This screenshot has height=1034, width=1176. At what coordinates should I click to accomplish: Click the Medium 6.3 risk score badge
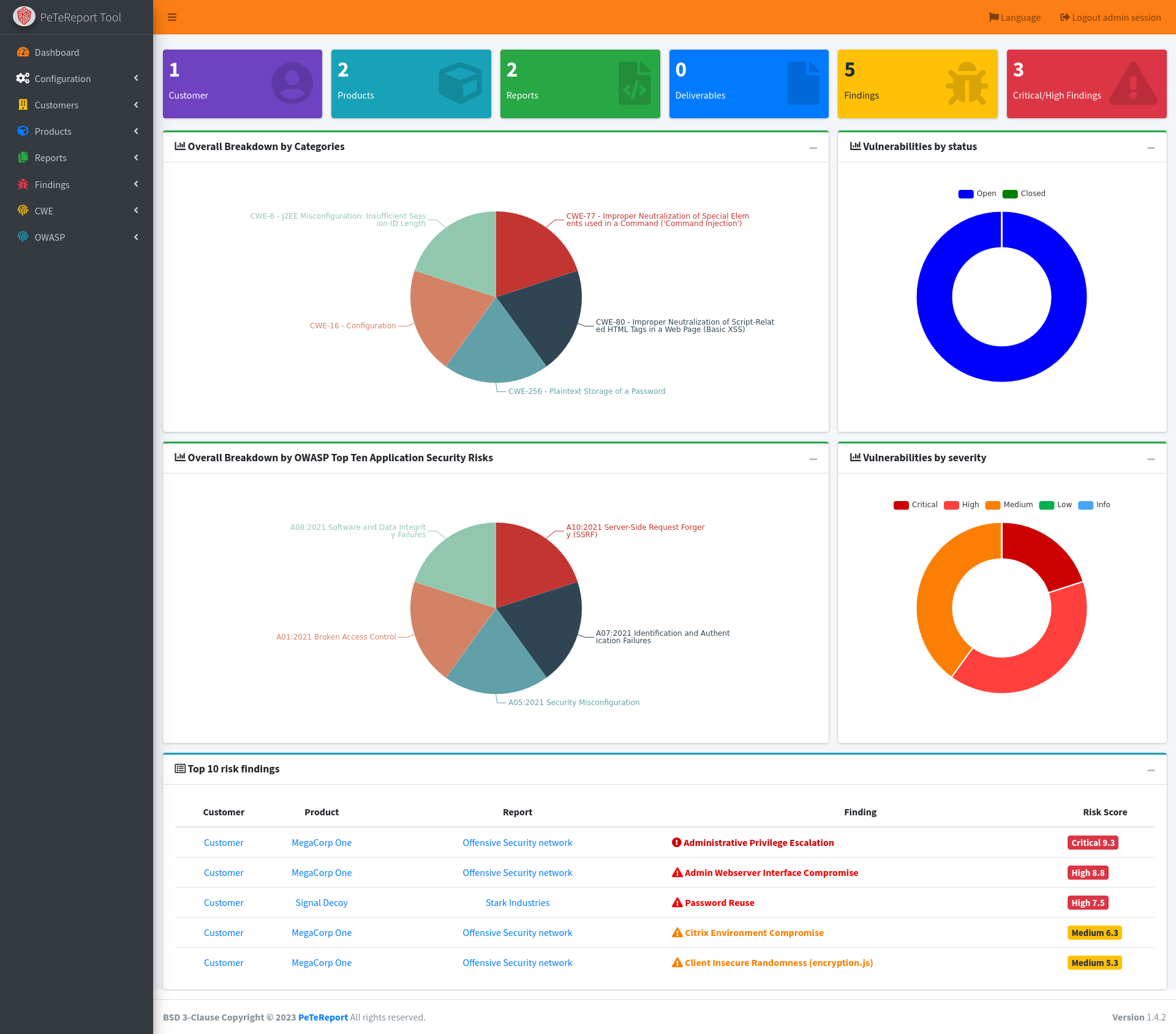coord(1095,932)
